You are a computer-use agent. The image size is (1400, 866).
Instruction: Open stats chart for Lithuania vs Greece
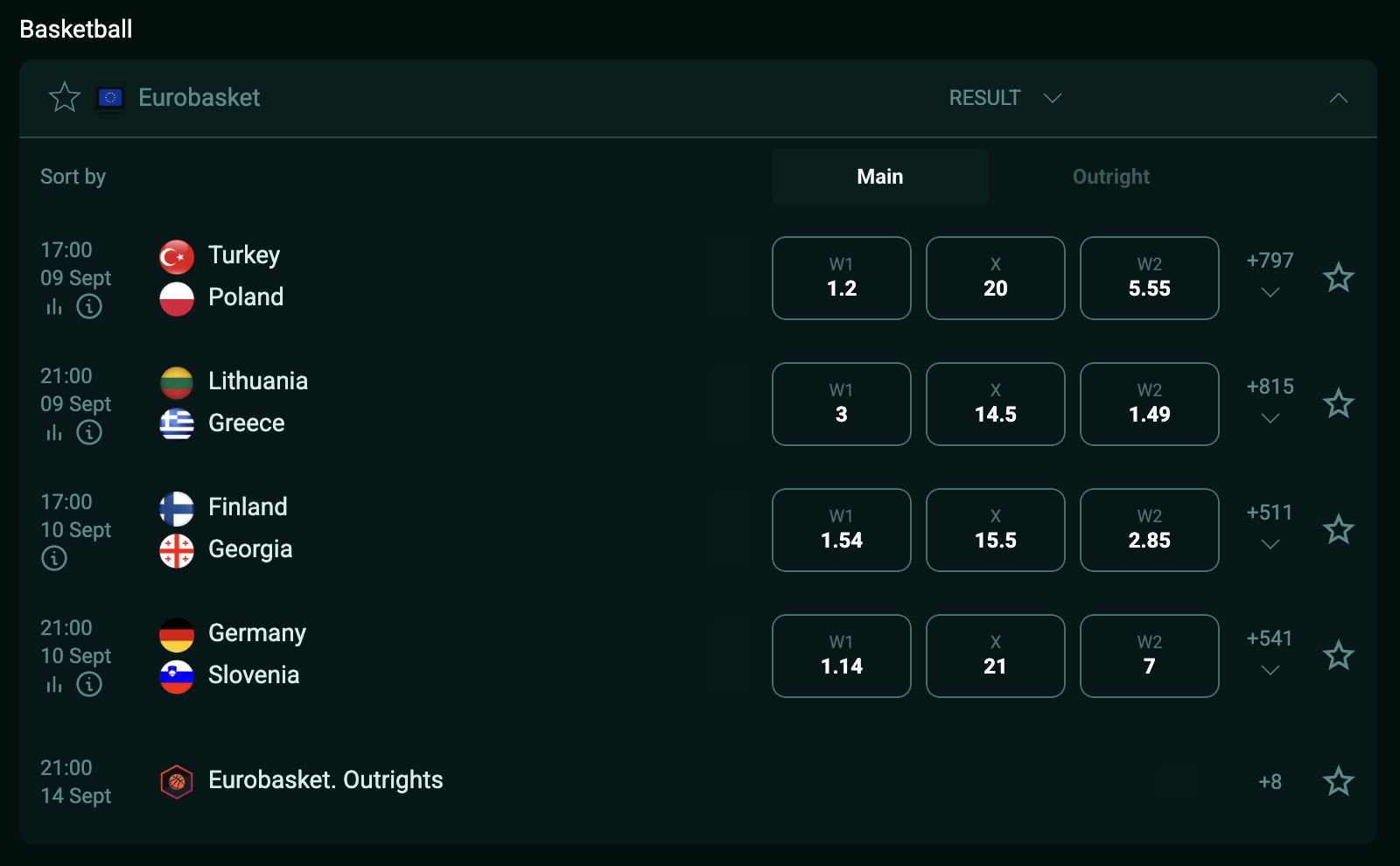point(54,433)
